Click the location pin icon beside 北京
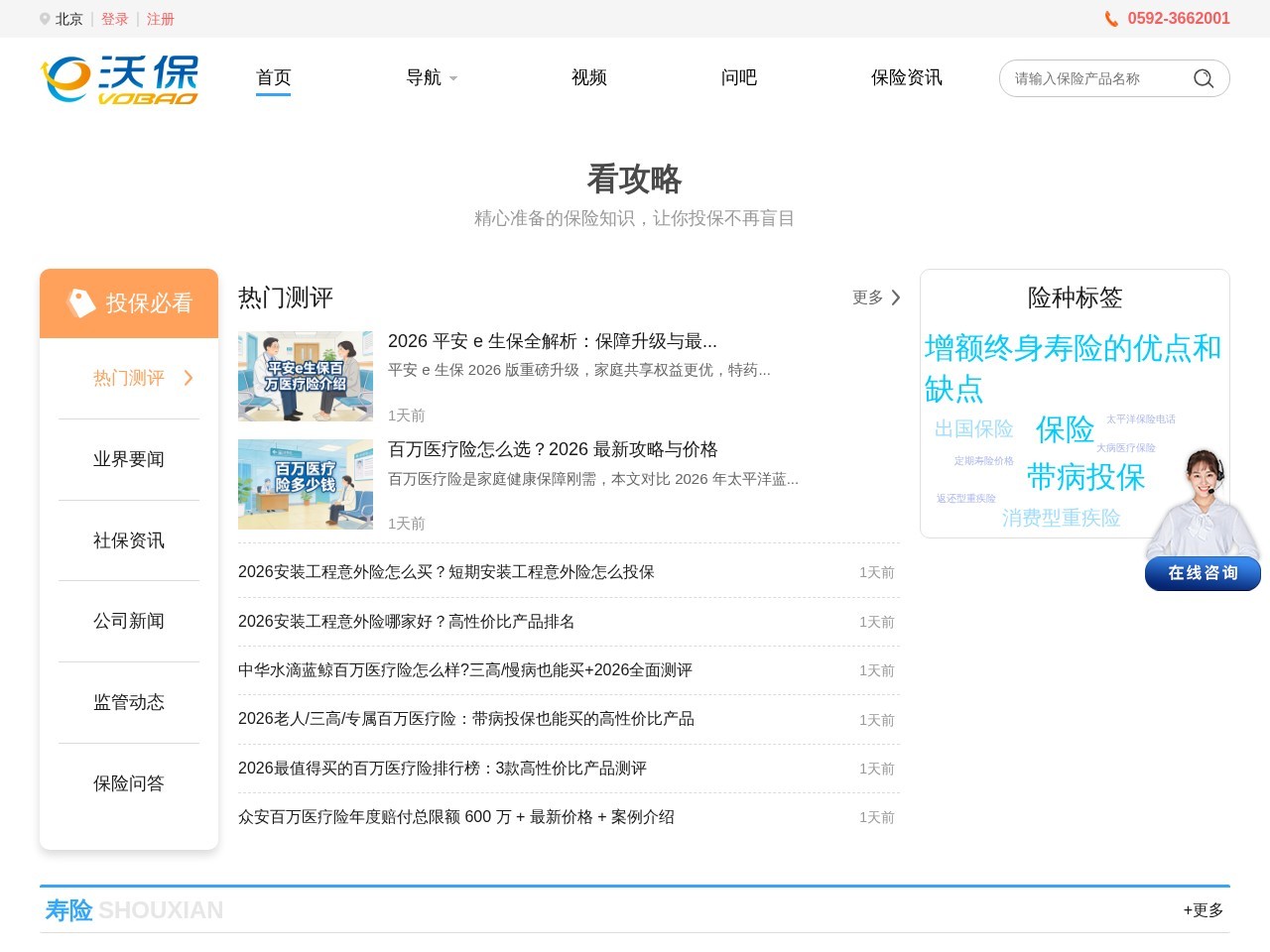This screenshot has width=1270, height=952. (x=45, y=19)
